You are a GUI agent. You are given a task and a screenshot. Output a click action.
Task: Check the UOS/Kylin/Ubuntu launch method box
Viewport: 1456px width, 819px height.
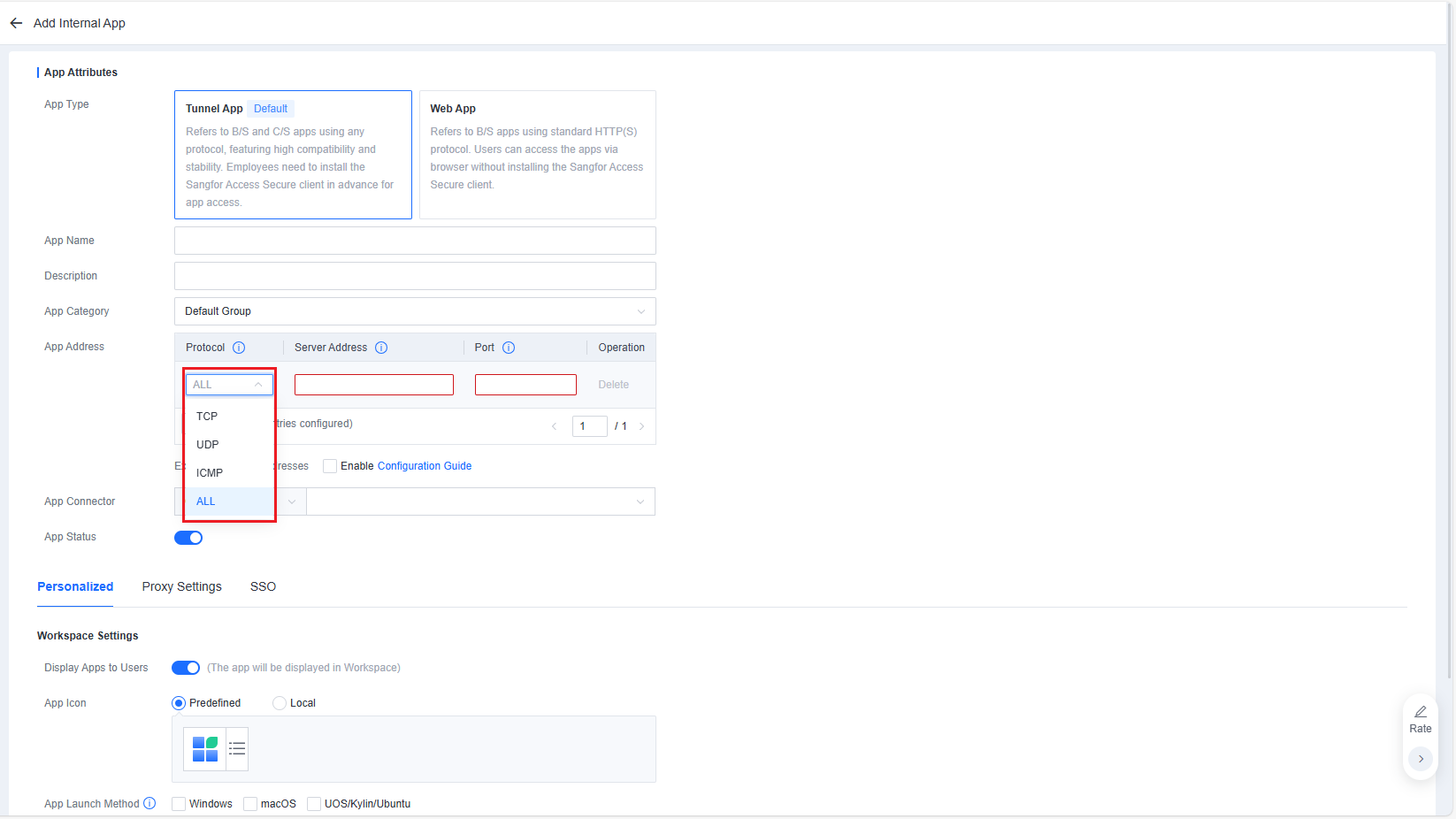pyautogui.click(x=314, y=804)
